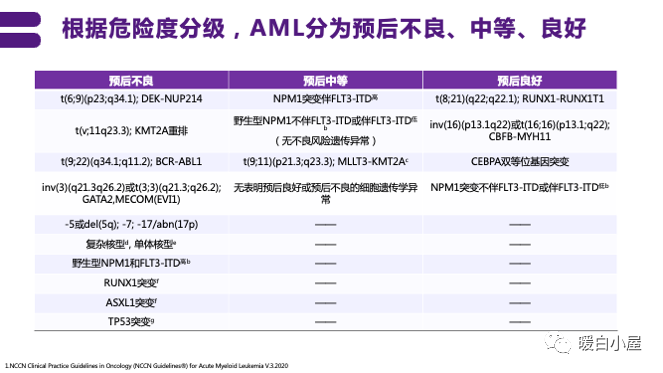Select the GATA2,MECOM(EVI1) cell
Image resolution: width=663 pixels, height=373 pixels.
pyautogui.click(x=131, y=193)
